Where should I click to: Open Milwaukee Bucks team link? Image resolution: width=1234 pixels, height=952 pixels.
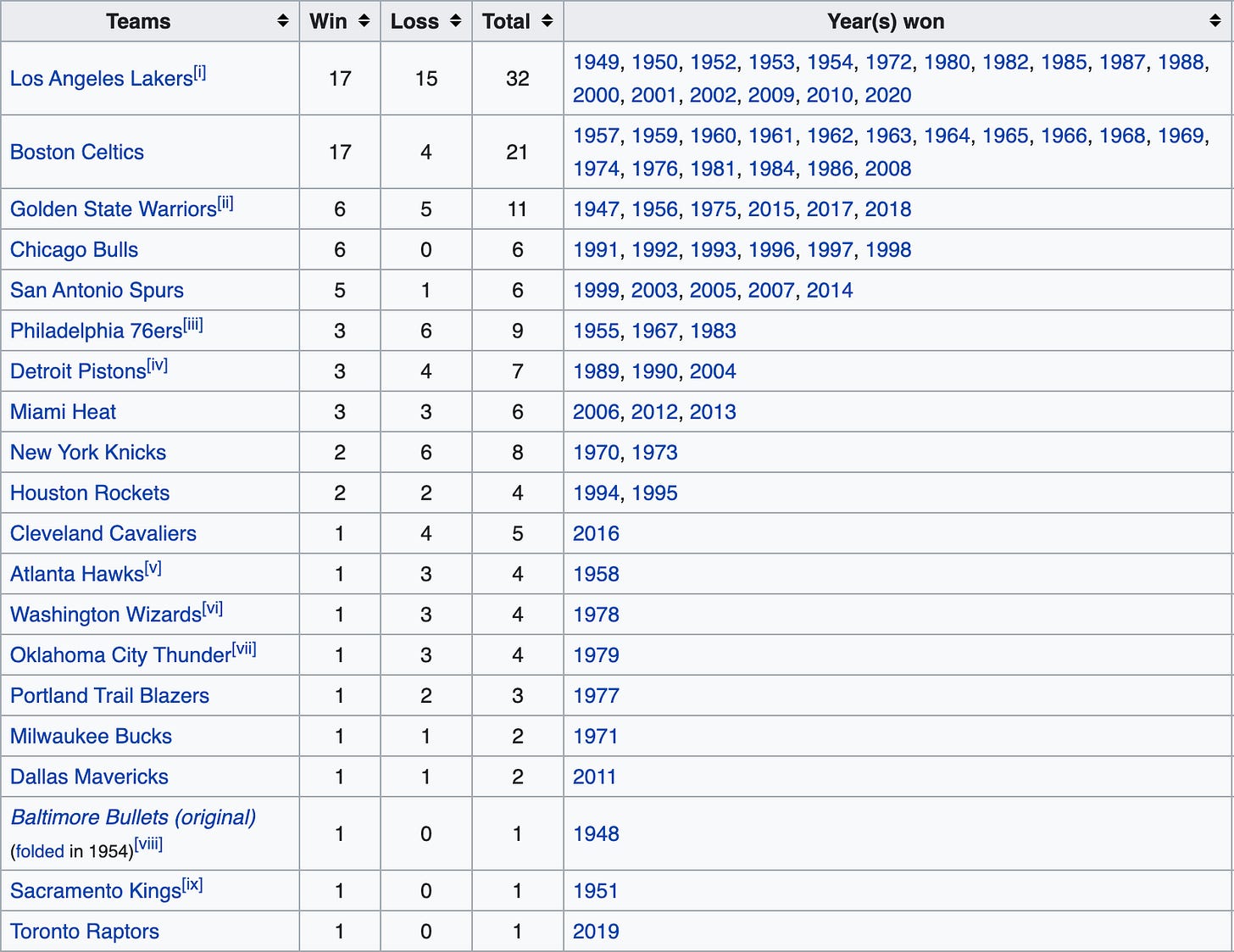click(91, 737)
